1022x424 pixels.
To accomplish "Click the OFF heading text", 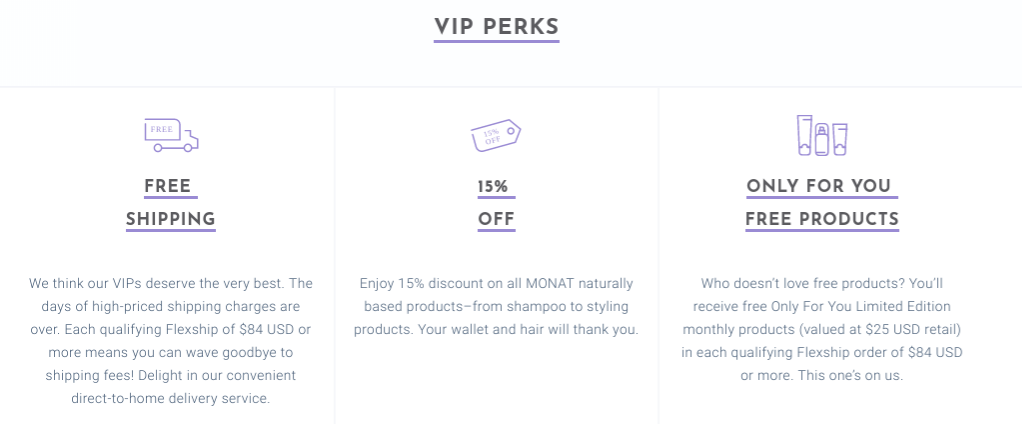I will tap(496, 219).
